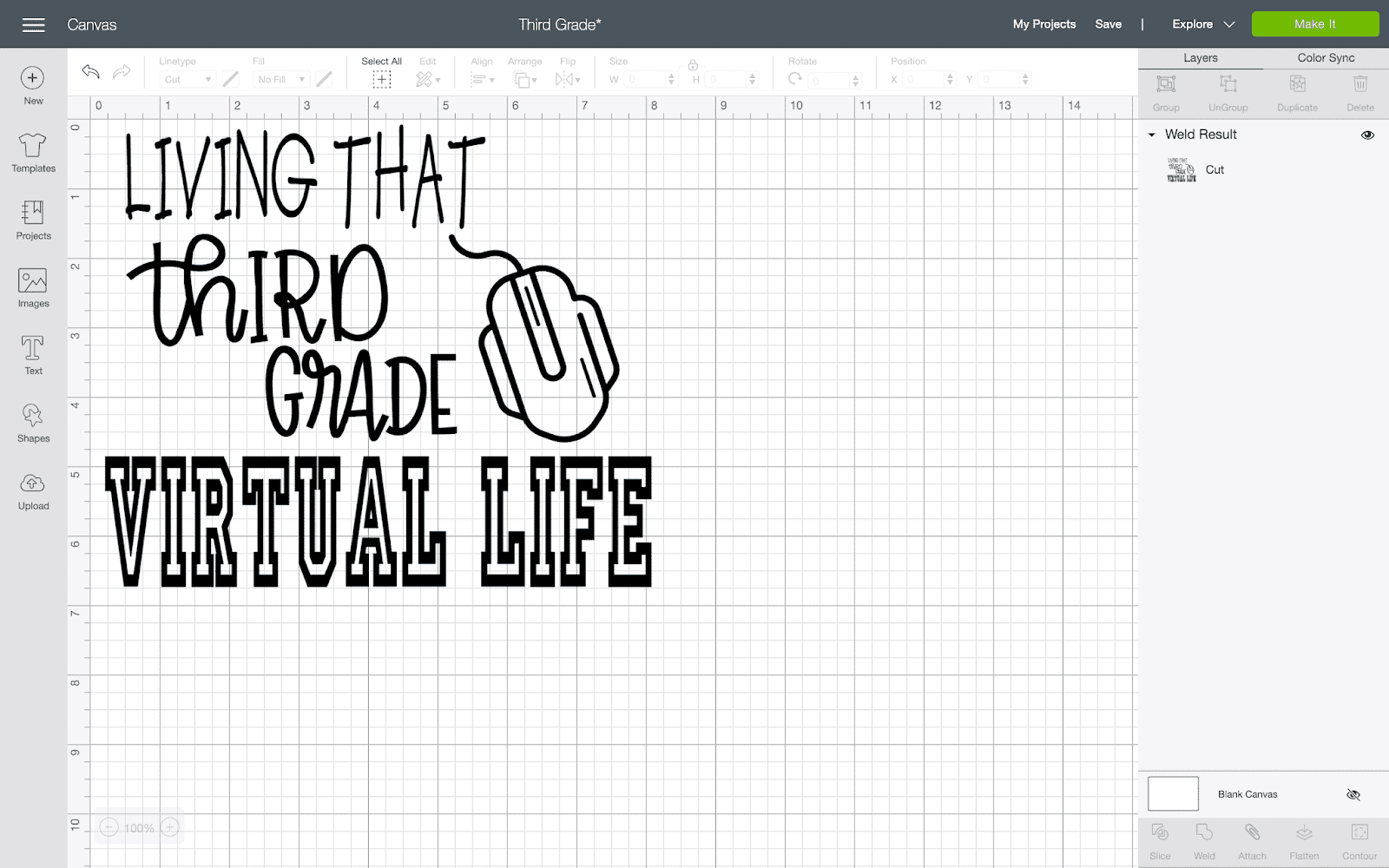Open the Linetype dropdown
The image size is (1389, 868).
click(x=187, y=79)
